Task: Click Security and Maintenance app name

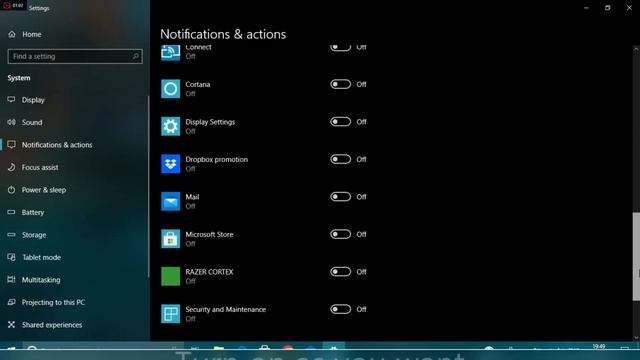Action: click(x=226, y=310)
